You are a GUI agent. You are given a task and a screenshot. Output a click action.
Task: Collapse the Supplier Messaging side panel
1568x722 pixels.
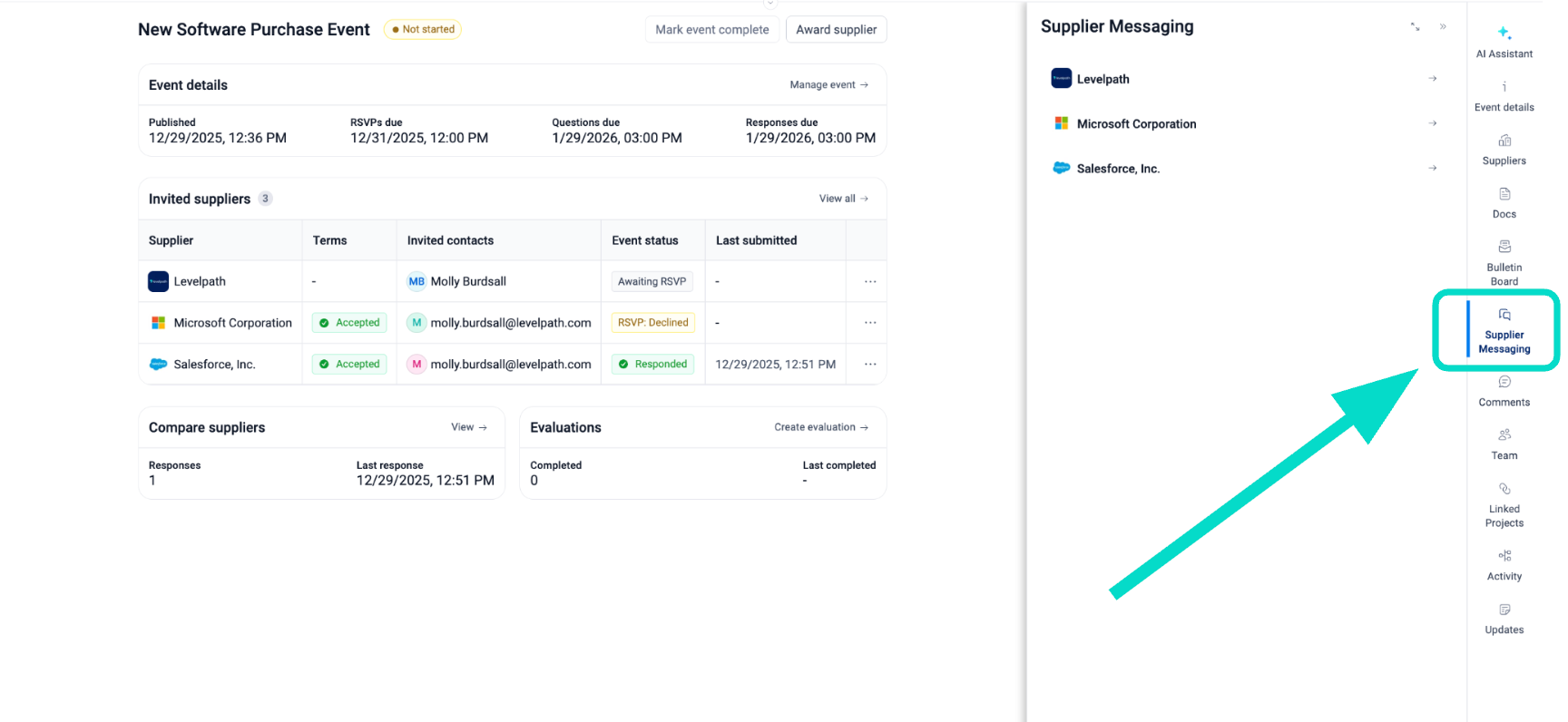[1443, 27]
